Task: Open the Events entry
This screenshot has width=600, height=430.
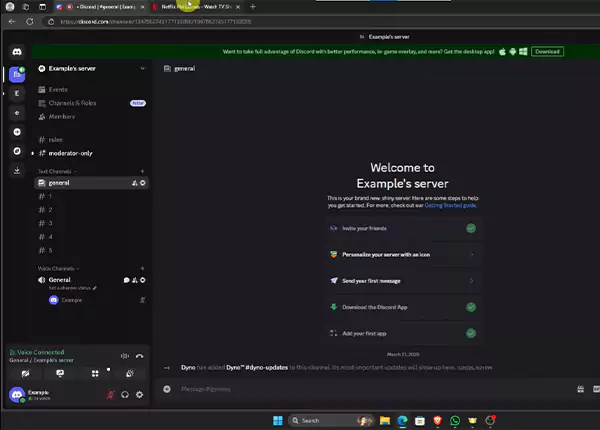Action: [90, 90]
